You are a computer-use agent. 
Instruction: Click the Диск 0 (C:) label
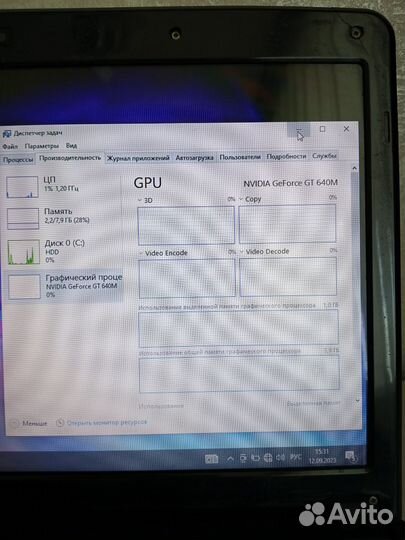64,243
